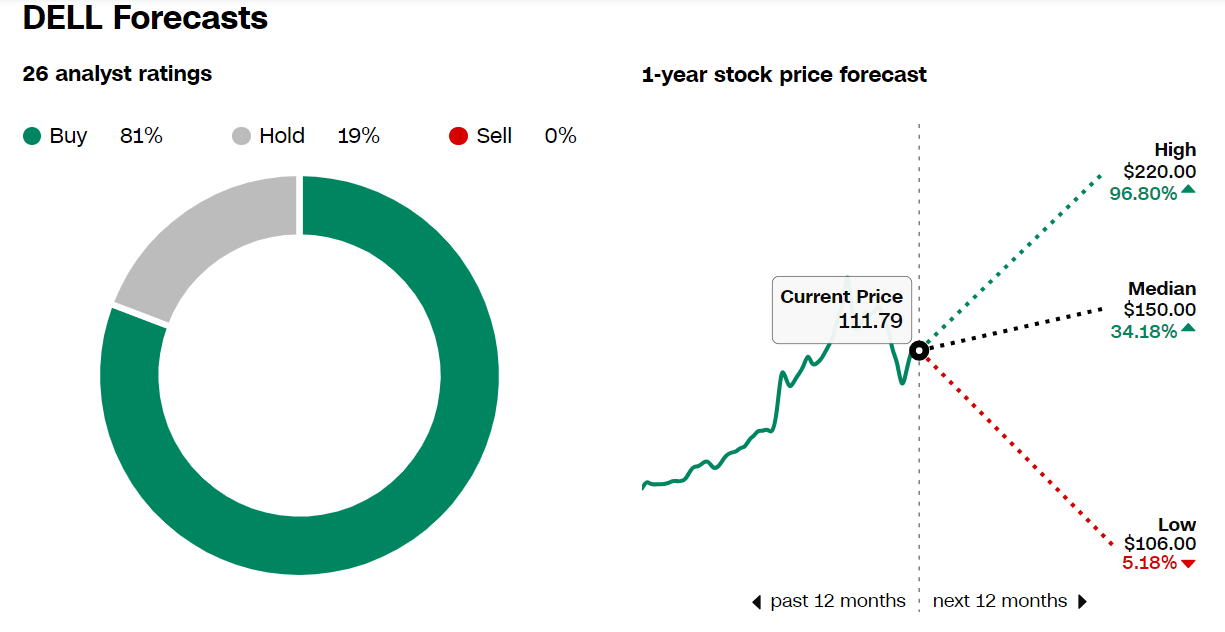
Task: Click the green Buy legend dot
Action: click(x=32, y=136)
